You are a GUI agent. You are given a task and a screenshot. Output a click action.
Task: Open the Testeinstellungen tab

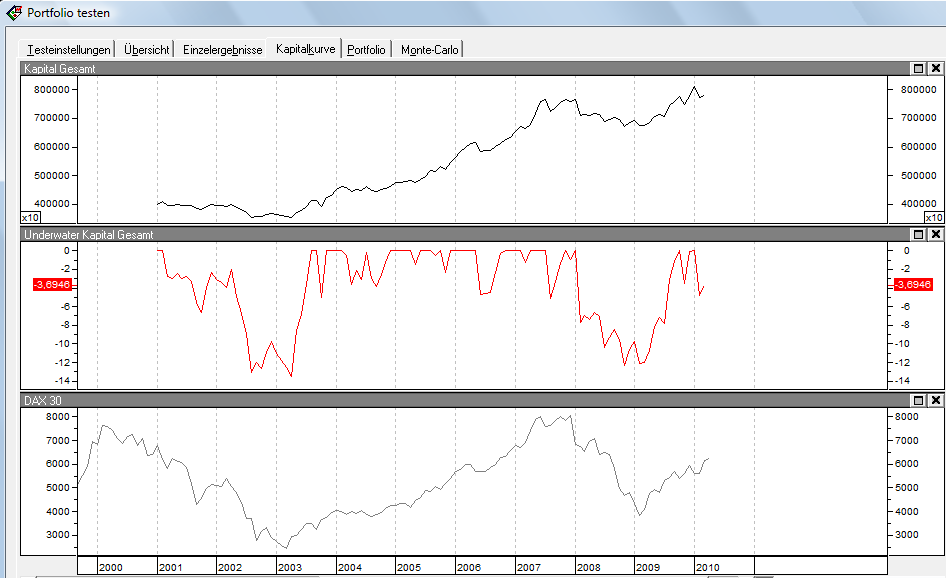[69, 49]
